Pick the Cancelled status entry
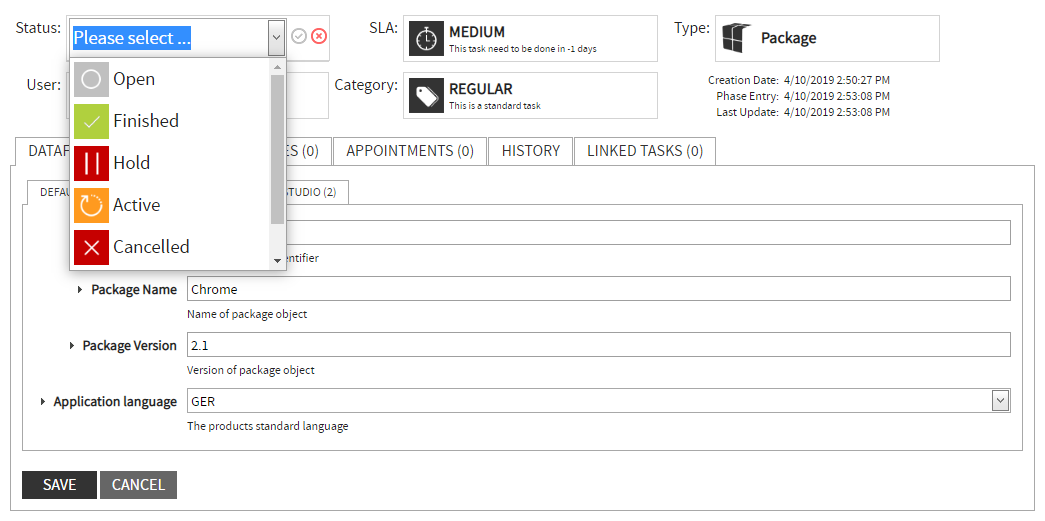 (170, 247)
